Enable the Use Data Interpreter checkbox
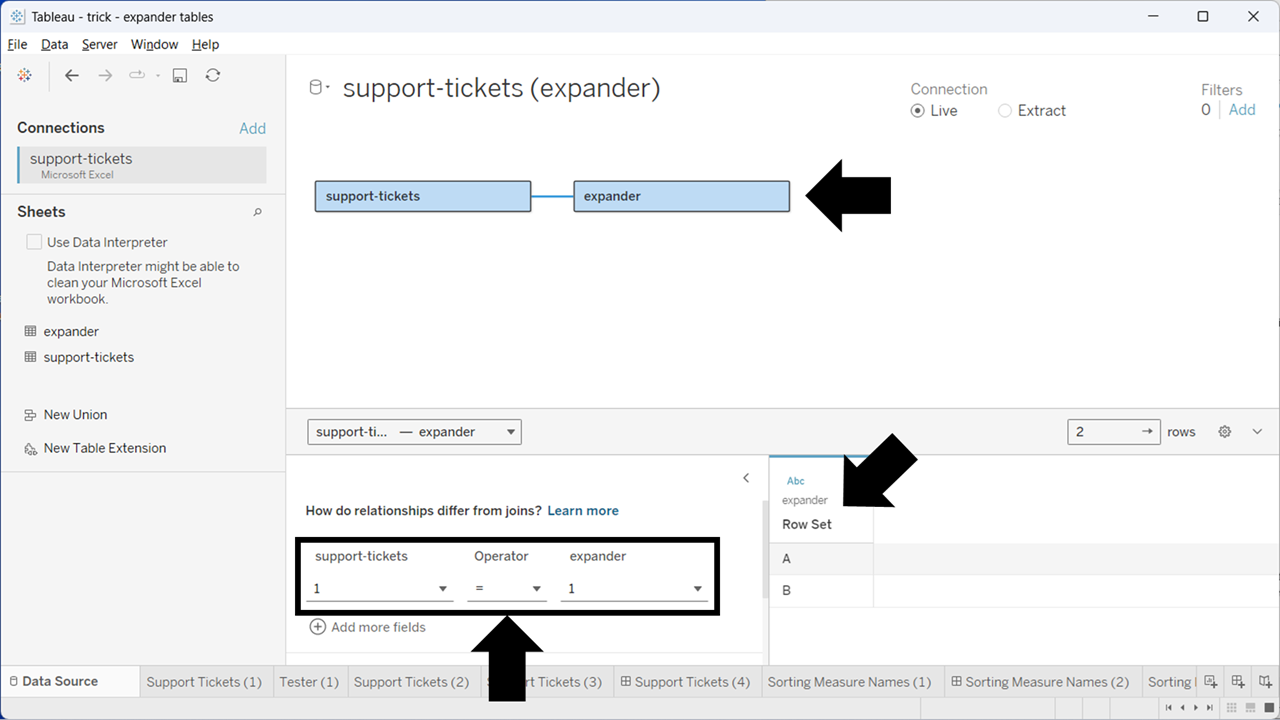The width and height of the screenshot is (1280, 720). pyautogui.click(x=35, y=242)
